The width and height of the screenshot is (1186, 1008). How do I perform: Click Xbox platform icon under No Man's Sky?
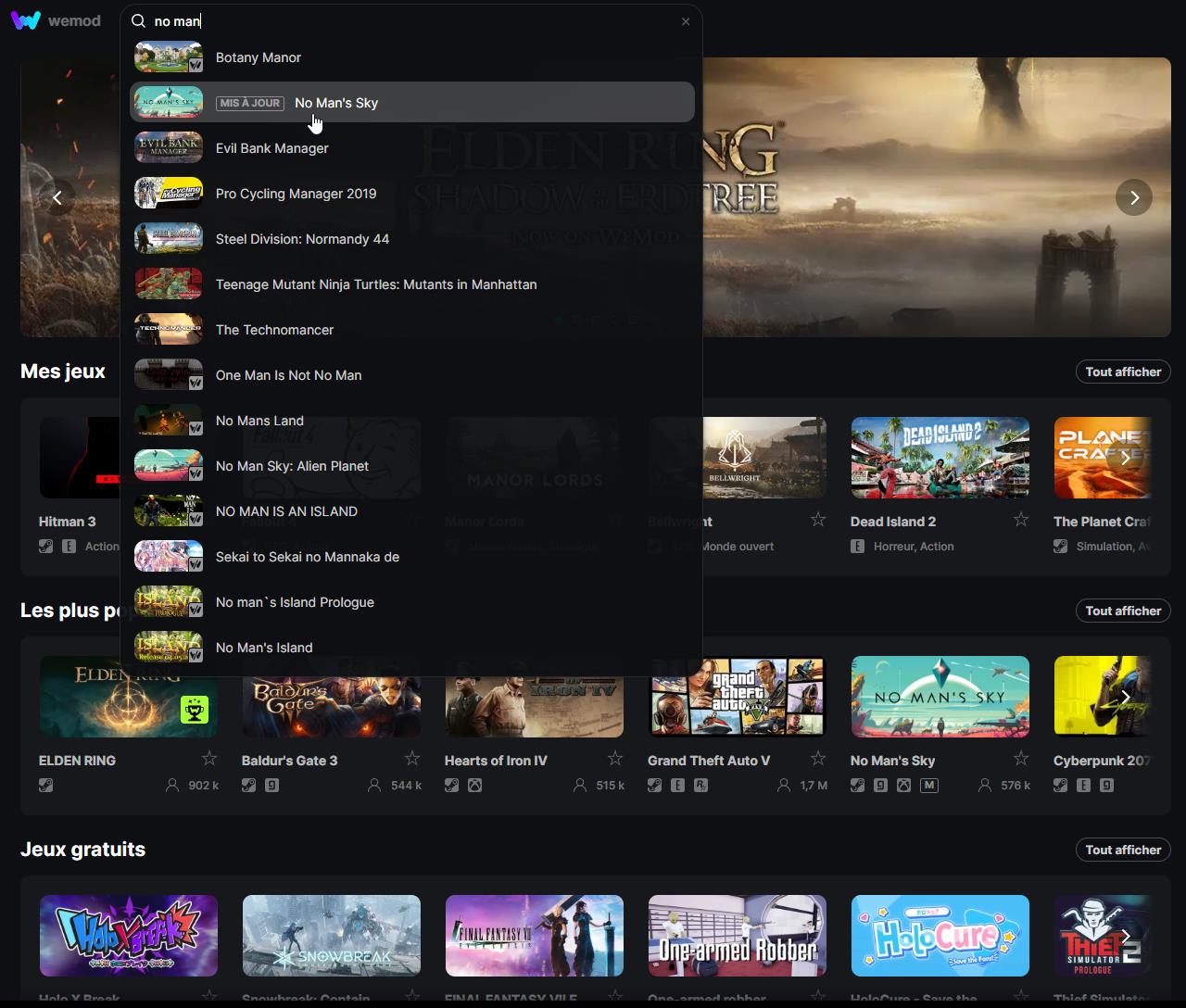(x=903, y=786)
